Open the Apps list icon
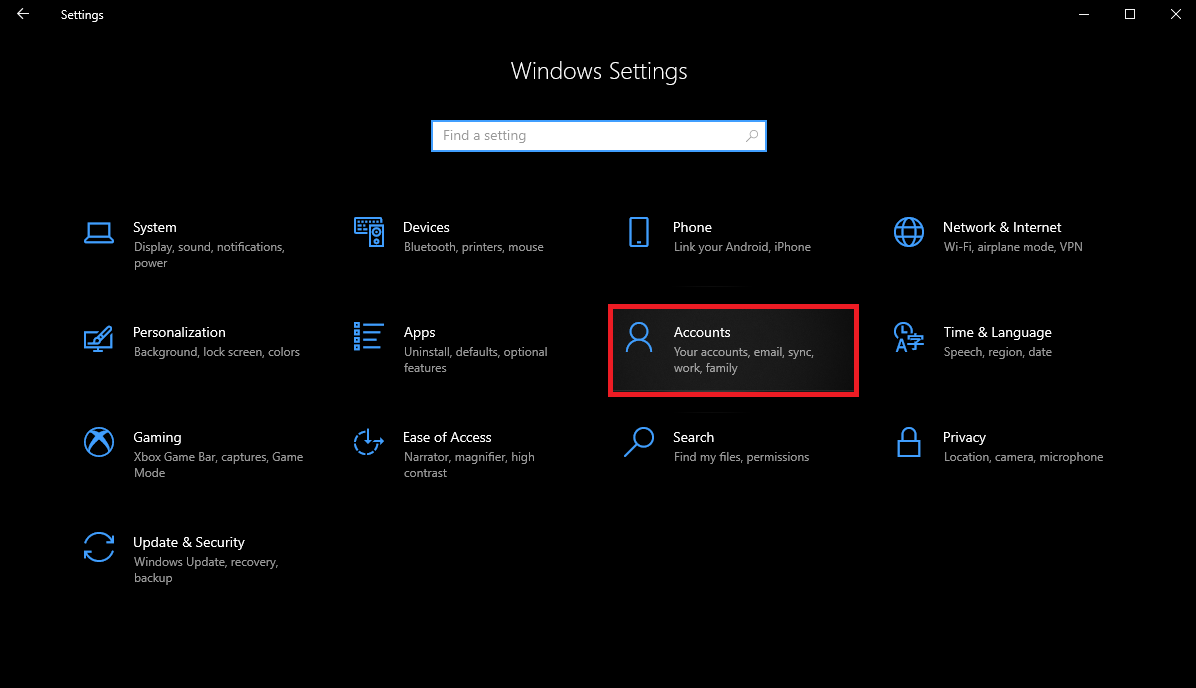1196x688 pixels. pyautogui.click(x=368, y=336)
